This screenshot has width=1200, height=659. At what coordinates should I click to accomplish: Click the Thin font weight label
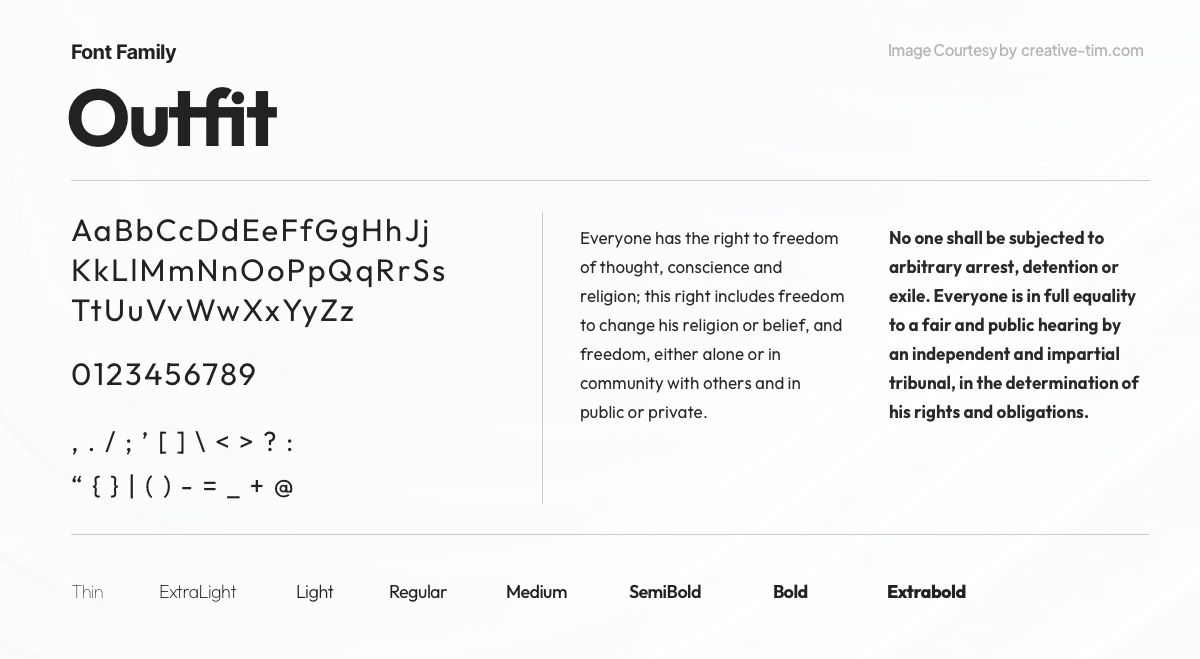pos(87,592)
